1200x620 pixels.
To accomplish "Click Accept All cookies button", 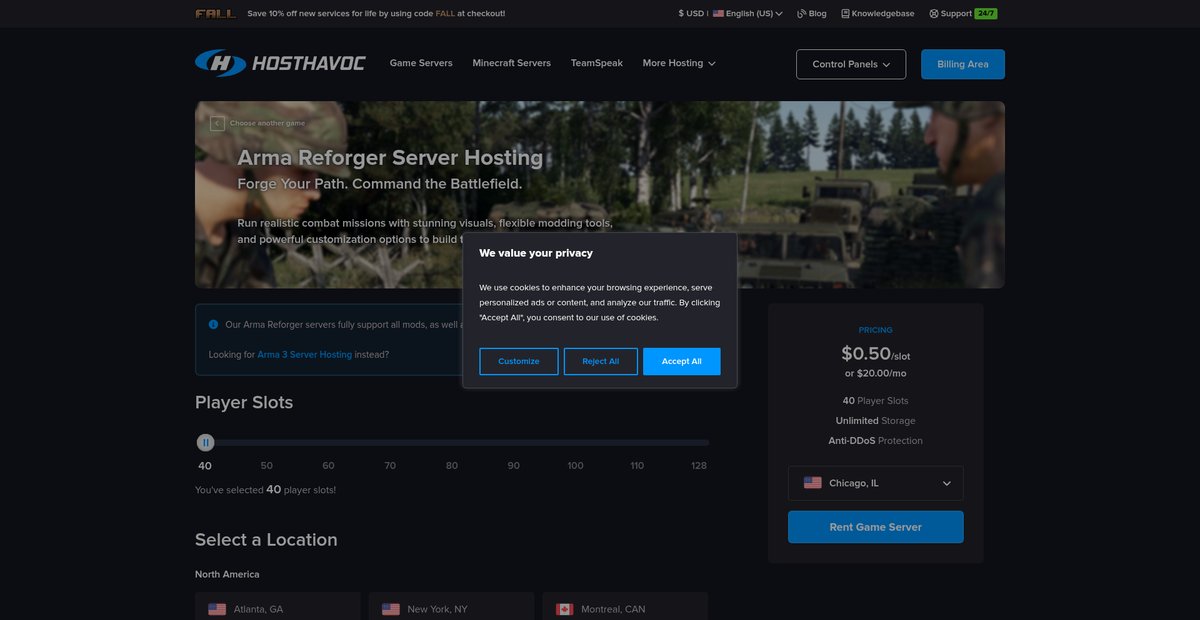I will click(x=682, y=361).
